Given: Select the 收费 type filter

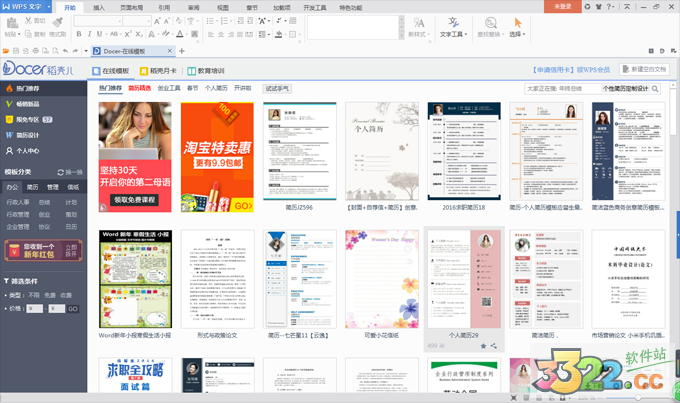Looking at the screenshot, I should (x=66, y=296).
